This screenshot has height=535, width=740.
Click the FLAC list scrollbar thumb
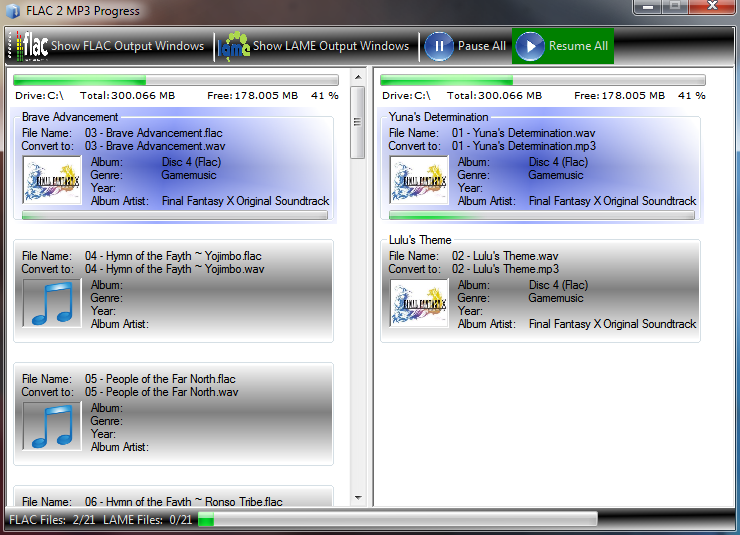click(358, 122)
